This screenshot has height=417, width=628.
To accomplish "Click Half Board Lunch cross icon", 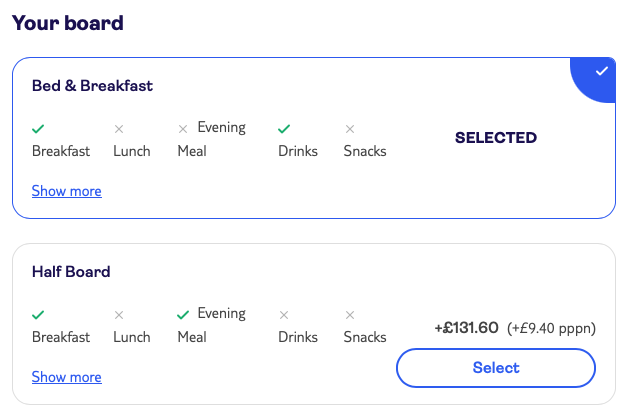I will click(x=119, y=315).
